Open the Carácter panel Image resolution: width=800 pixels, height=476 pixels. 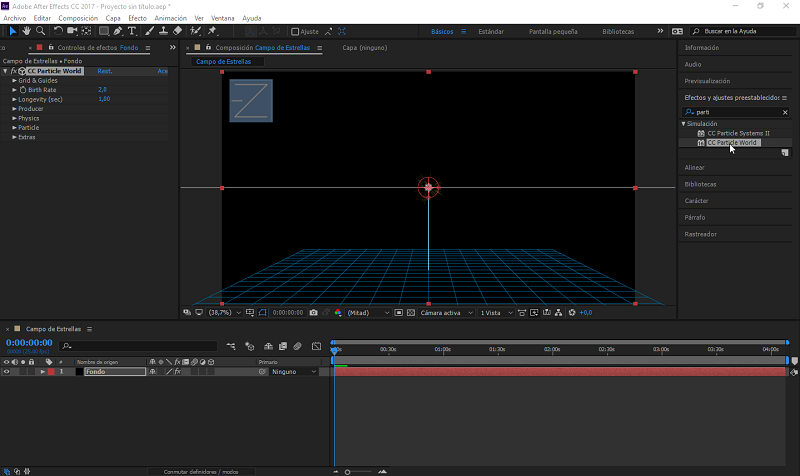click(696, 201)
